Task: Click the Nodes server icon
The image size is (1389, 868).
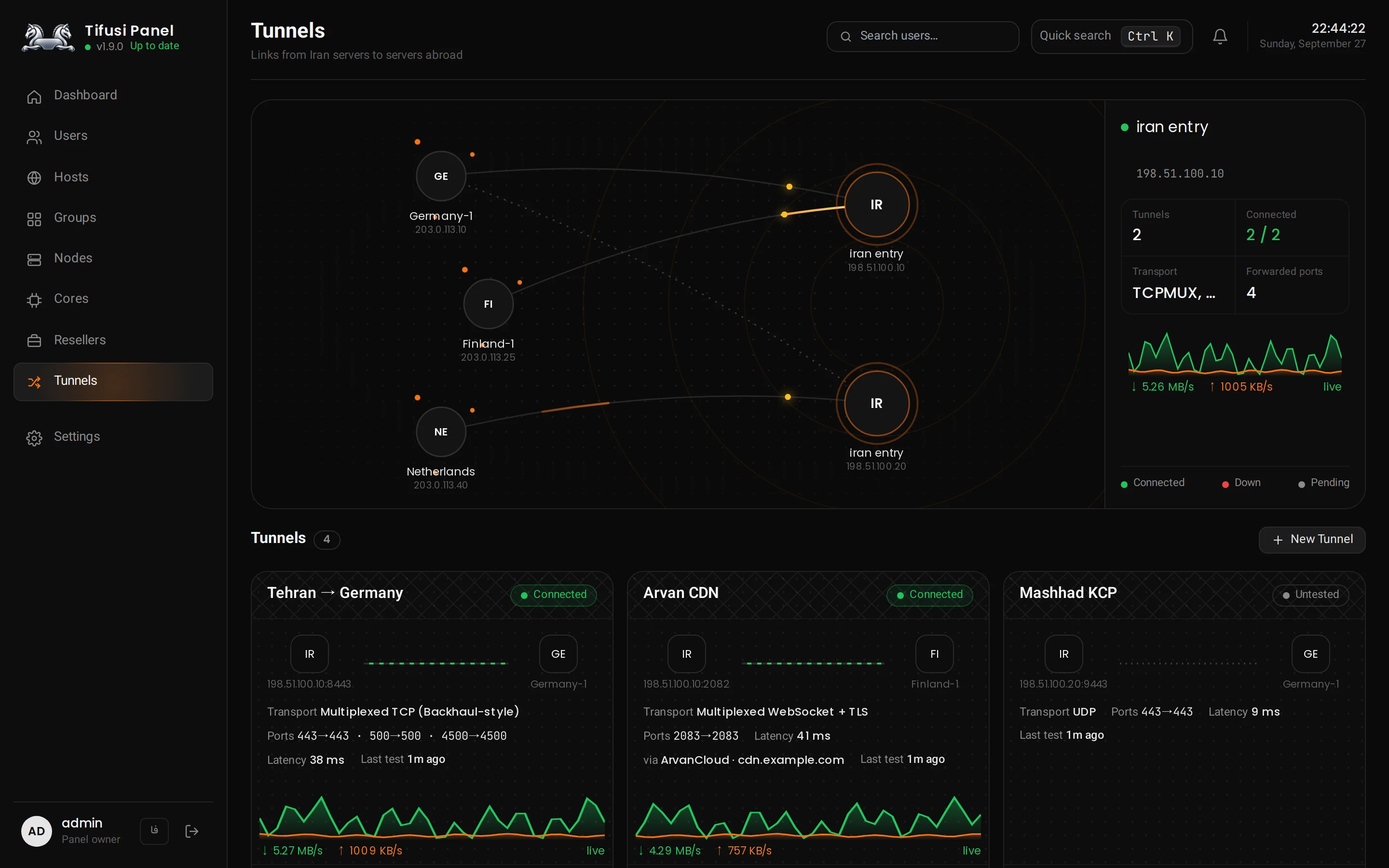Action: 34,259
